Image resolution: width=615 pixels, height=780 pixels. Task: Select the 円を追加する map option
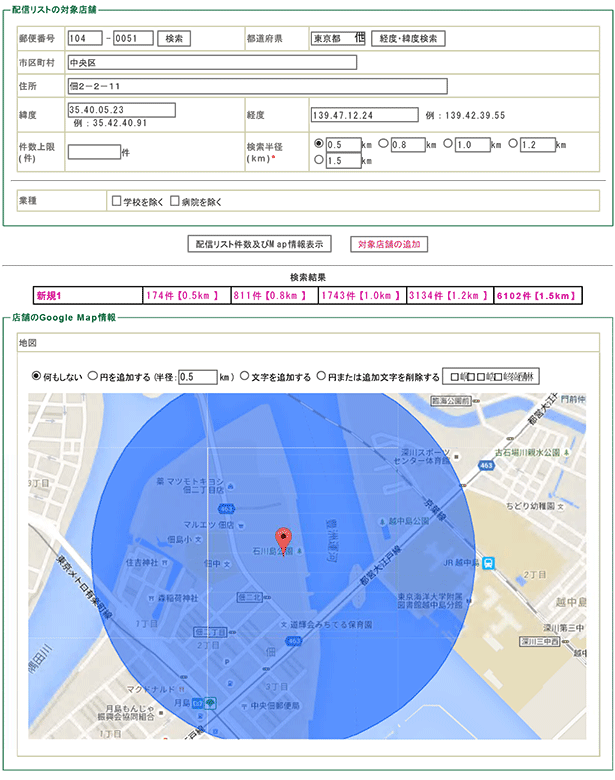pos(93,376)
